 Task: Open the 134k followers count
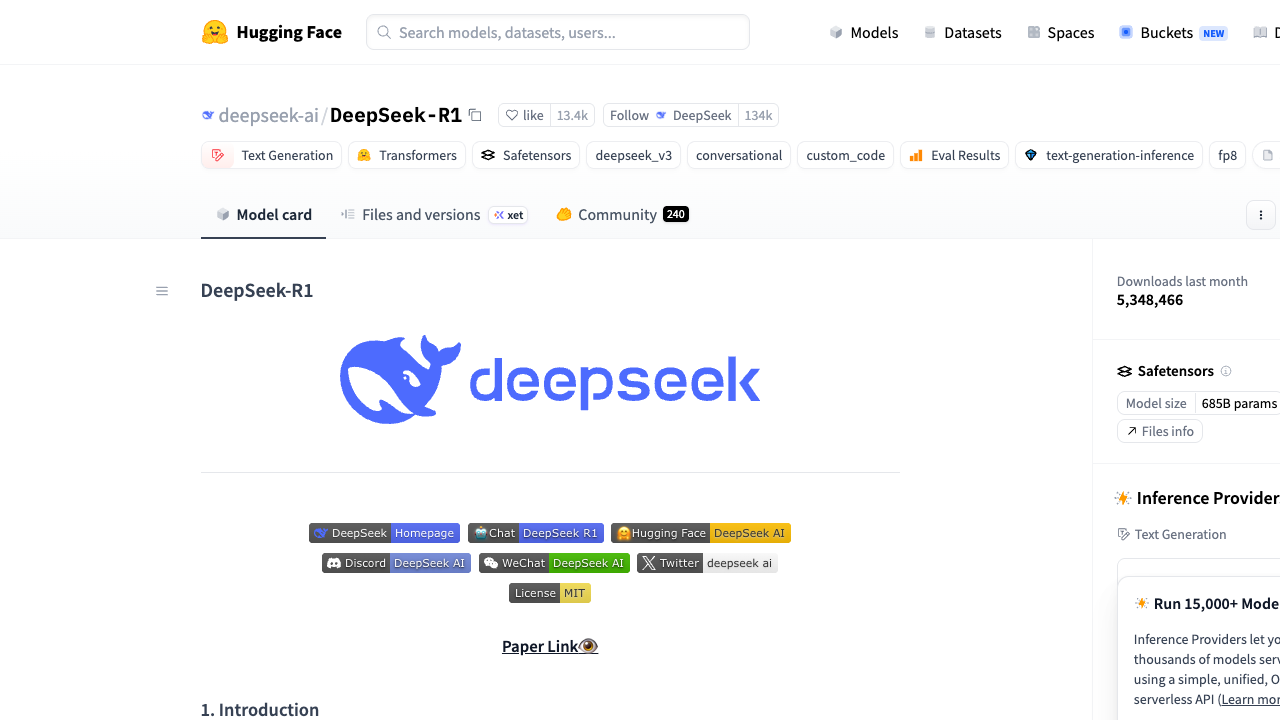[758, 115]
